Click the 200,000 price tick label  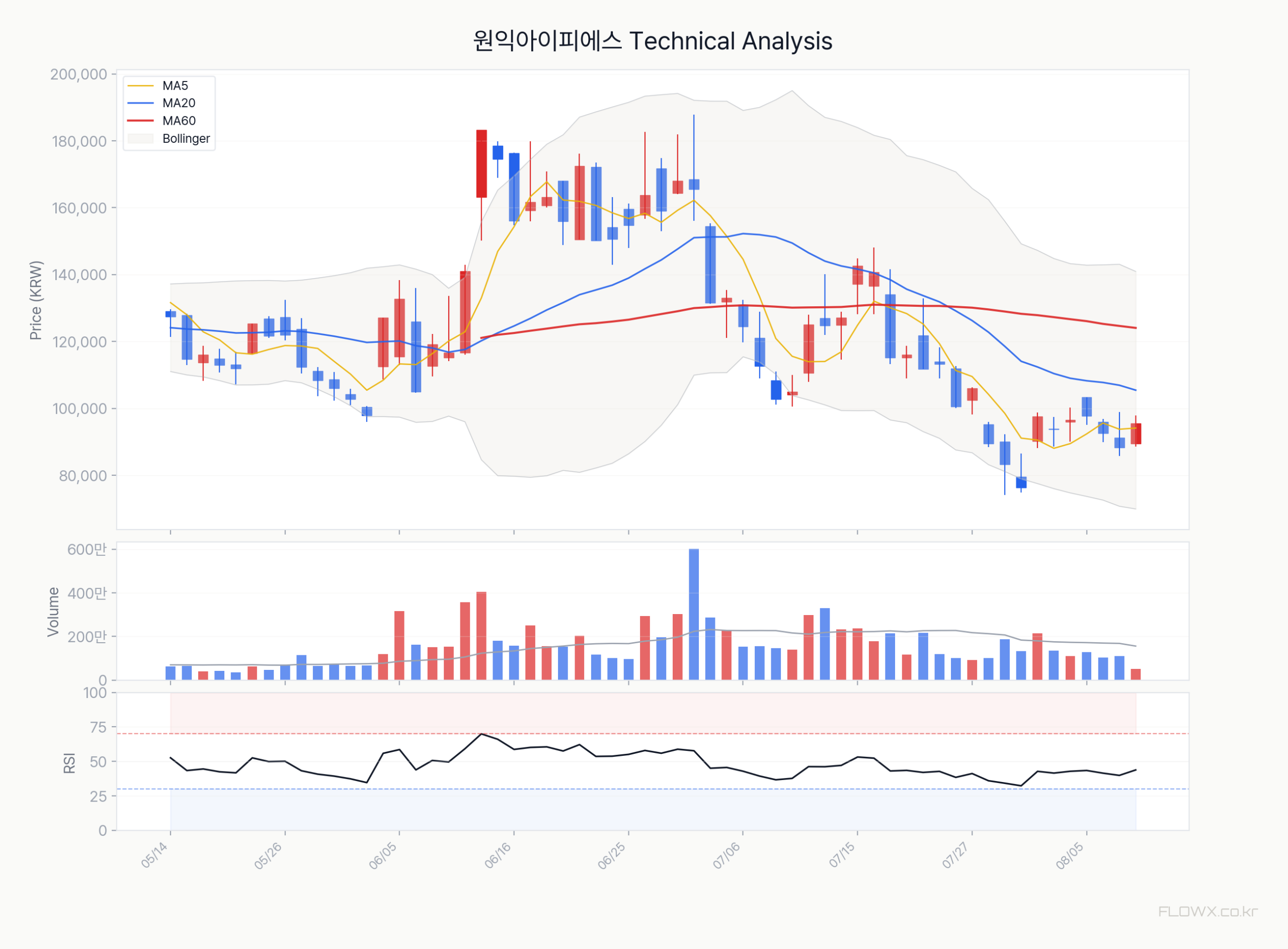[79, 74]
